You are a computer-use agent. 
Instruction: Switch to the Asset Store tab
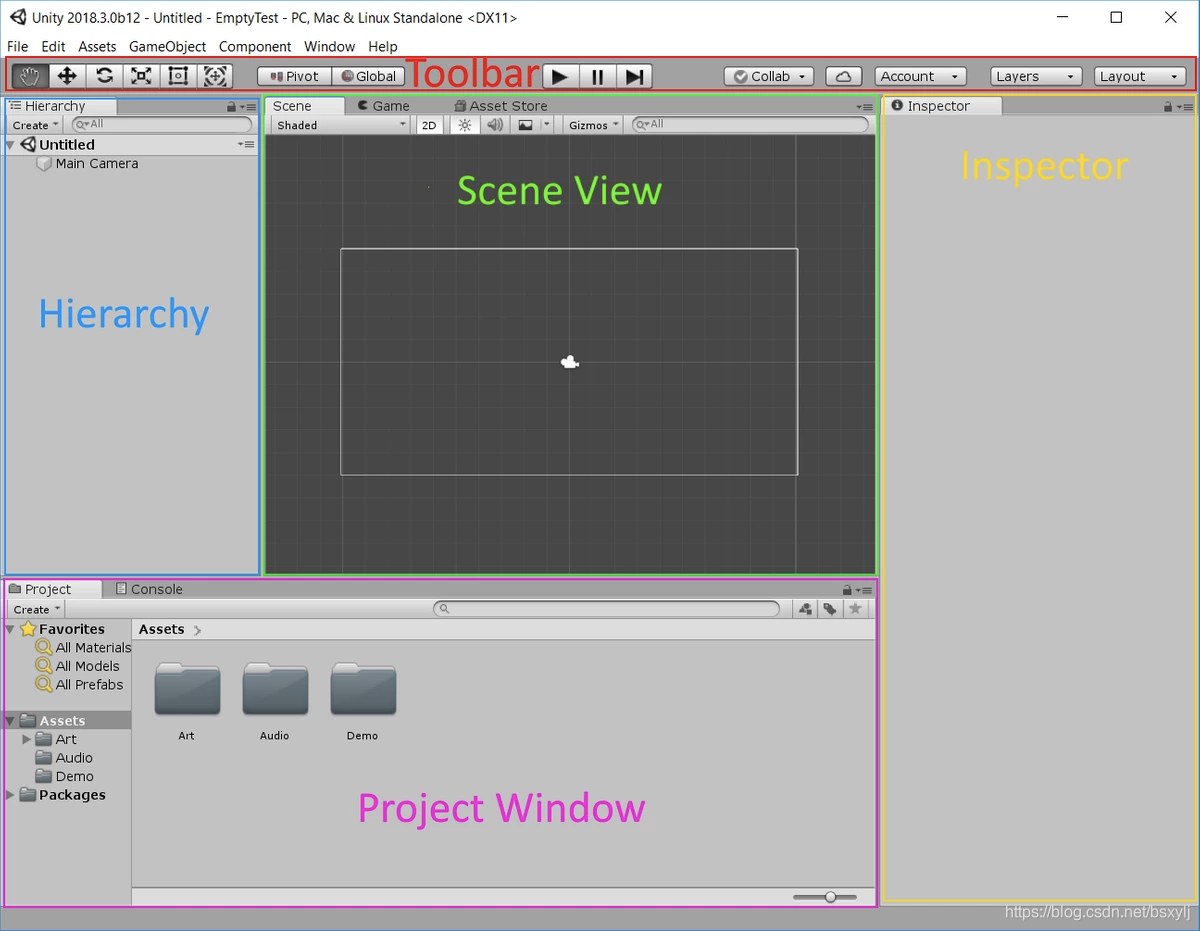[x=500, y=105]
